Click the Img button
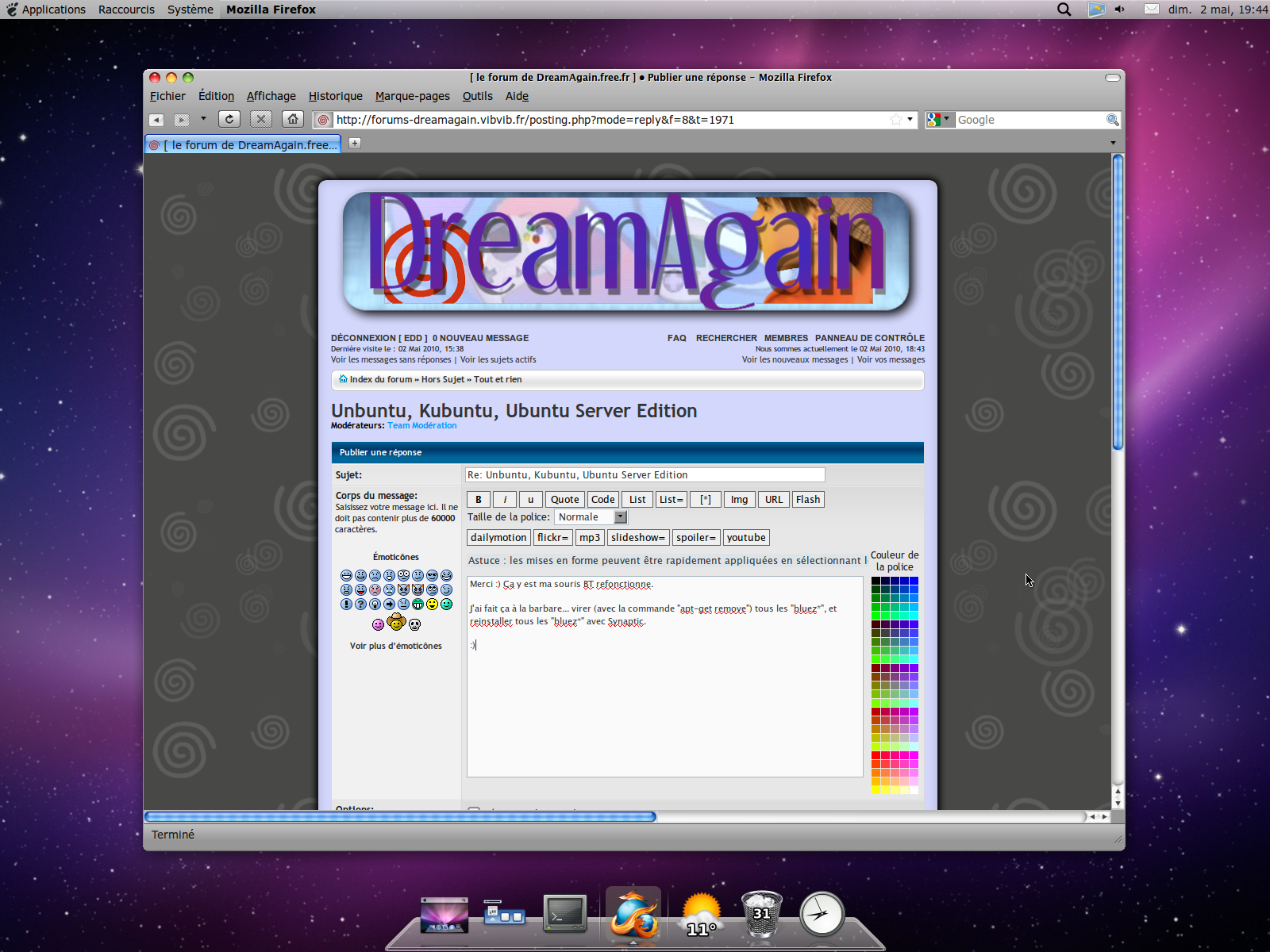Image resolution: width=1270 pixels, height=952 pixels. point(739,500)
